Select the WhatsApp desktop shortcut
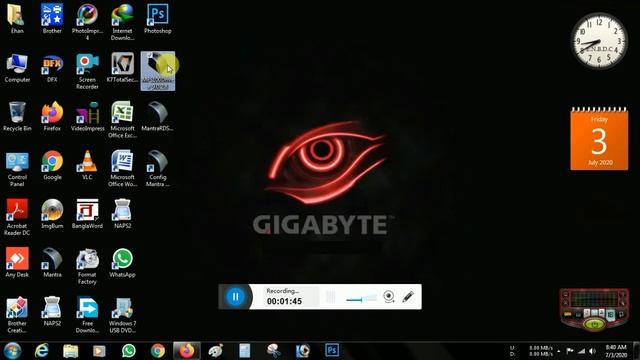 pyautogui.click(x=122, y=263)
